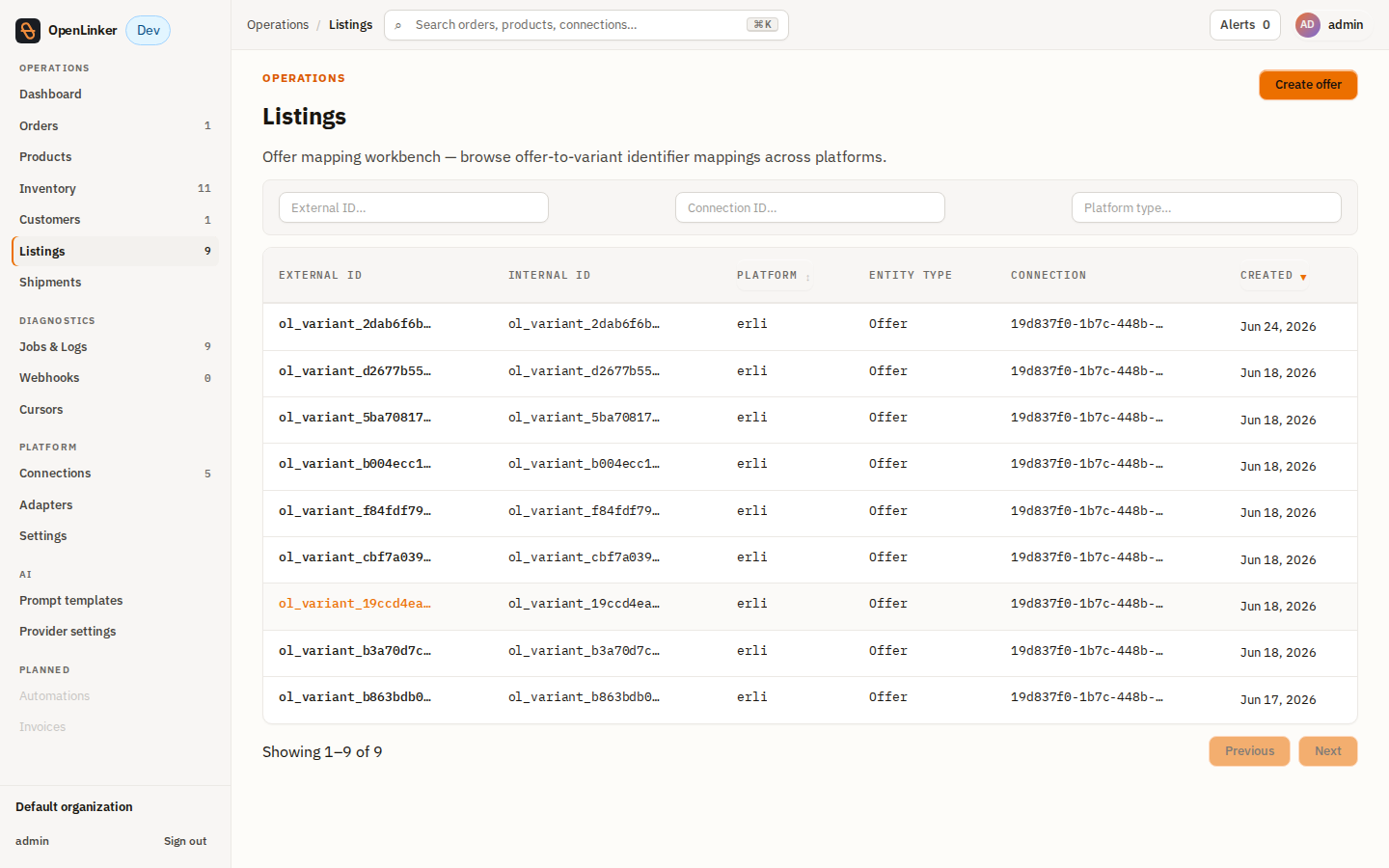This screenshot has height=868, width=1389.
Task: Click the Inventory count badge 11
Action: pyautogui.click(x=204, y=189)
